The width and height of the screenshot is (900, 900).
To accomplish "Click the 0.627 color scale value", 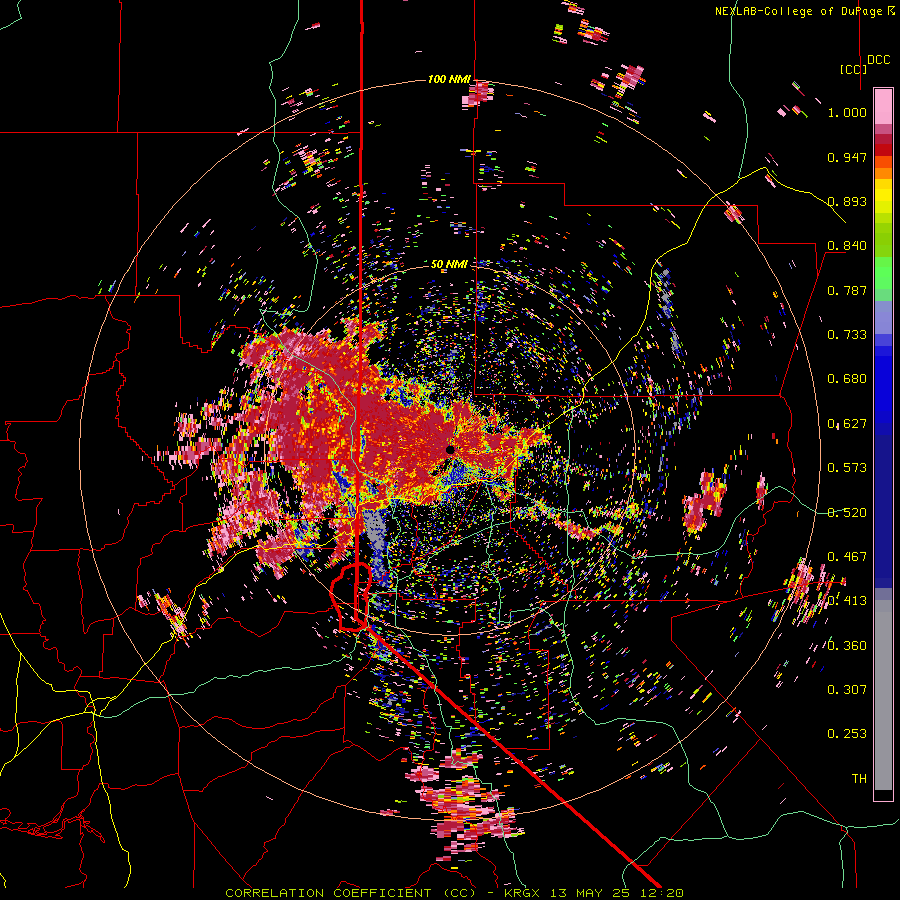I will pyautogui.click(x=847, y=424).
